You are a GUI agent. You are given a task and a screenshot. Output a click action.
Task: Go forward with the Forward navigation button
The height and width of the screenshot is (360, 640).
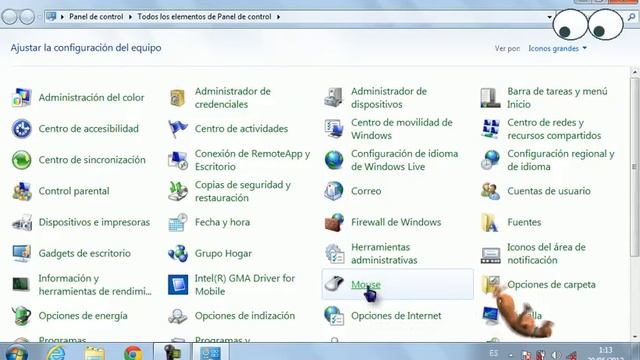pos(27,17)
